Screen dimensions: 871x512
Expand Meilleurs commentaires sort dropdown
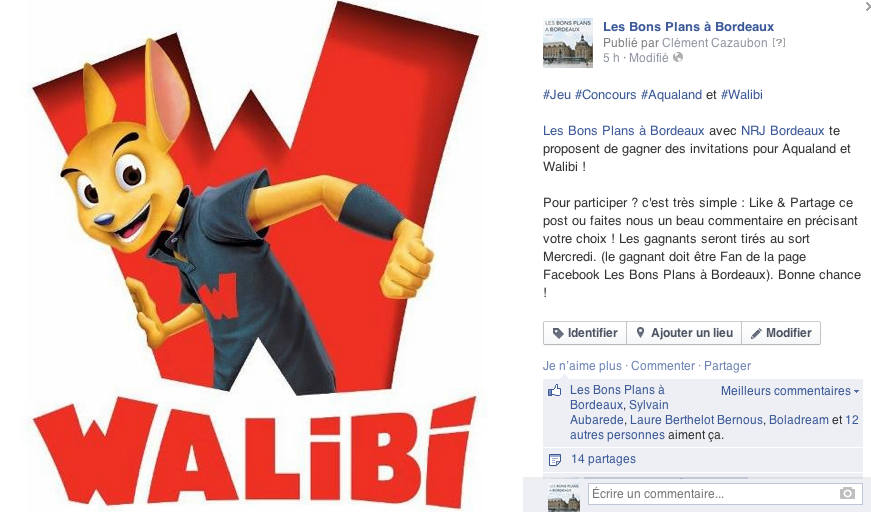790,391
